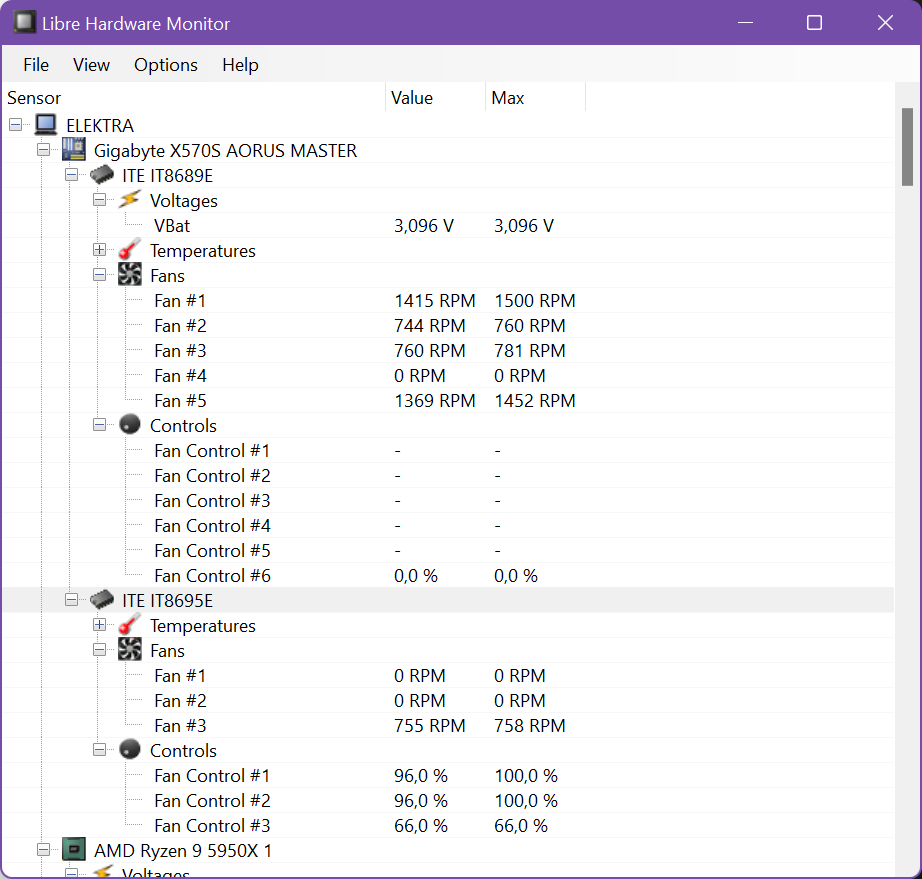Expand the Temperatures node under IT8695E
The height and width of the screenshot is (879, 922).
[99, 625]
